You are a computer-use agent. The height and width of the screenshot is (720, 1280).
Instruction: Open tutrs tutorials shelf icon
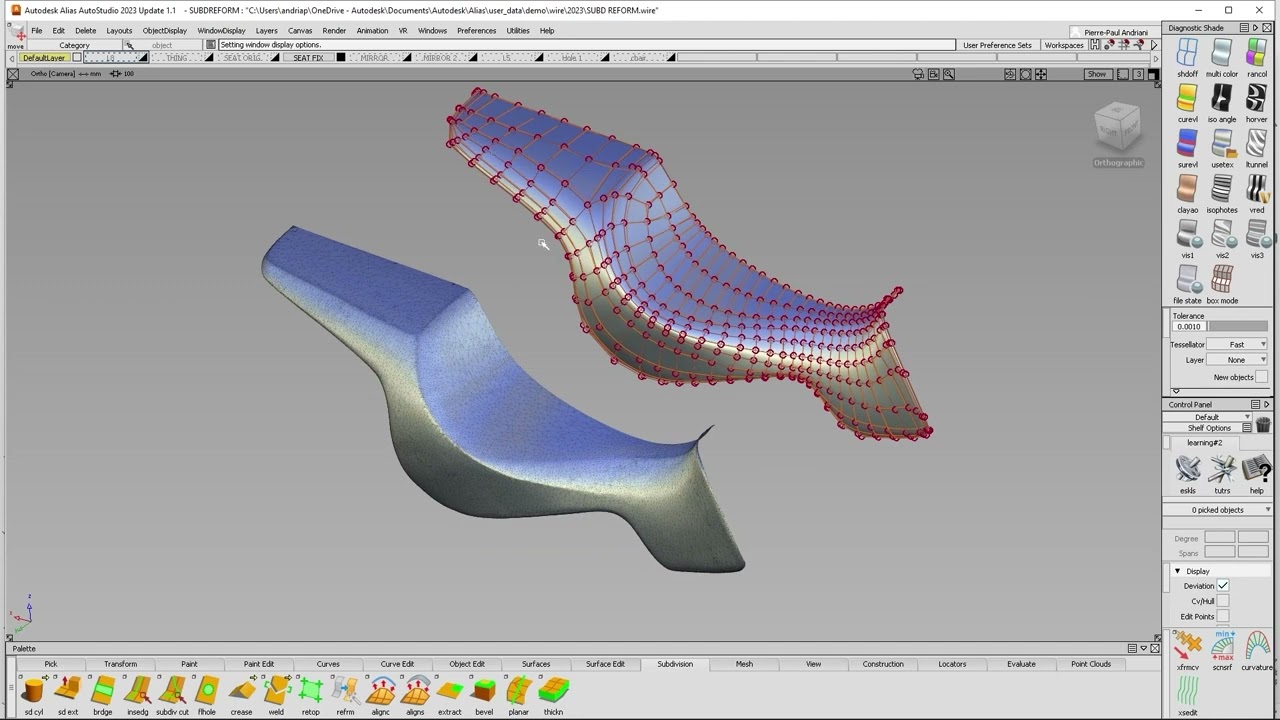(1222, 469)
